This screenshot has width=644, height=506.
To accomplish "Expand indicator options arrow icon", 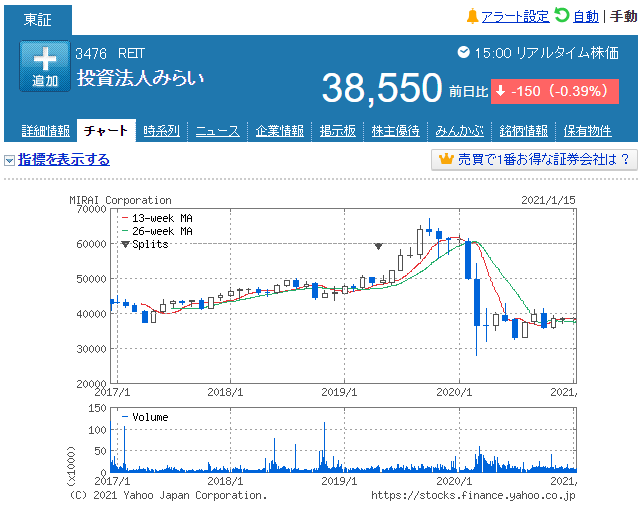I will [x=9, y=160].
